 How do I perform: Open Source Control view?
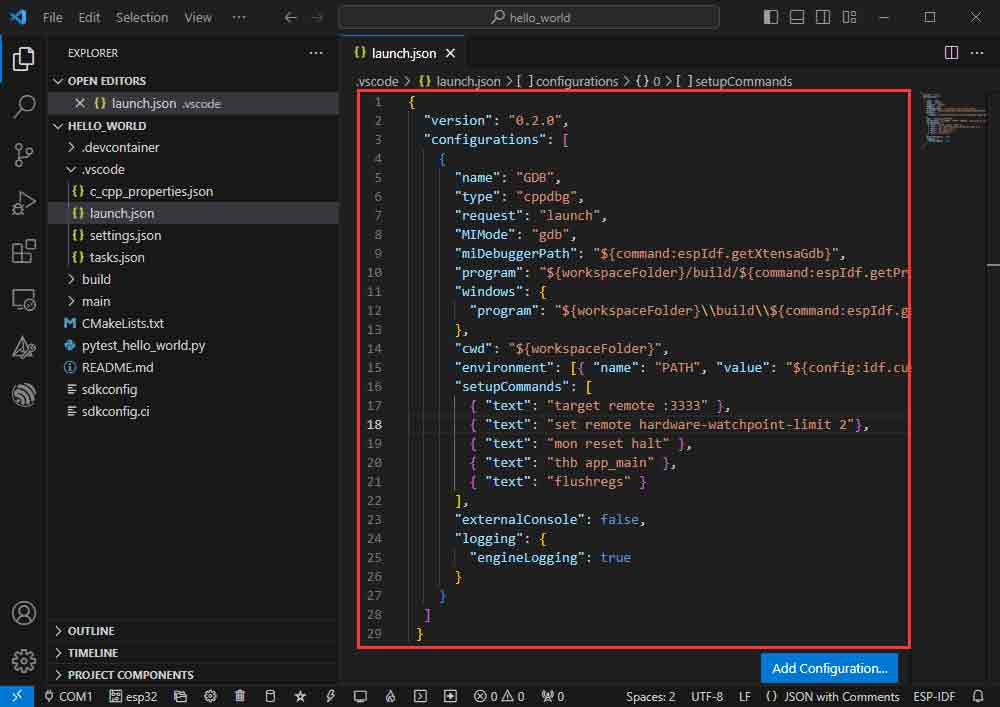pyautogui.click(x=24, y=154)
